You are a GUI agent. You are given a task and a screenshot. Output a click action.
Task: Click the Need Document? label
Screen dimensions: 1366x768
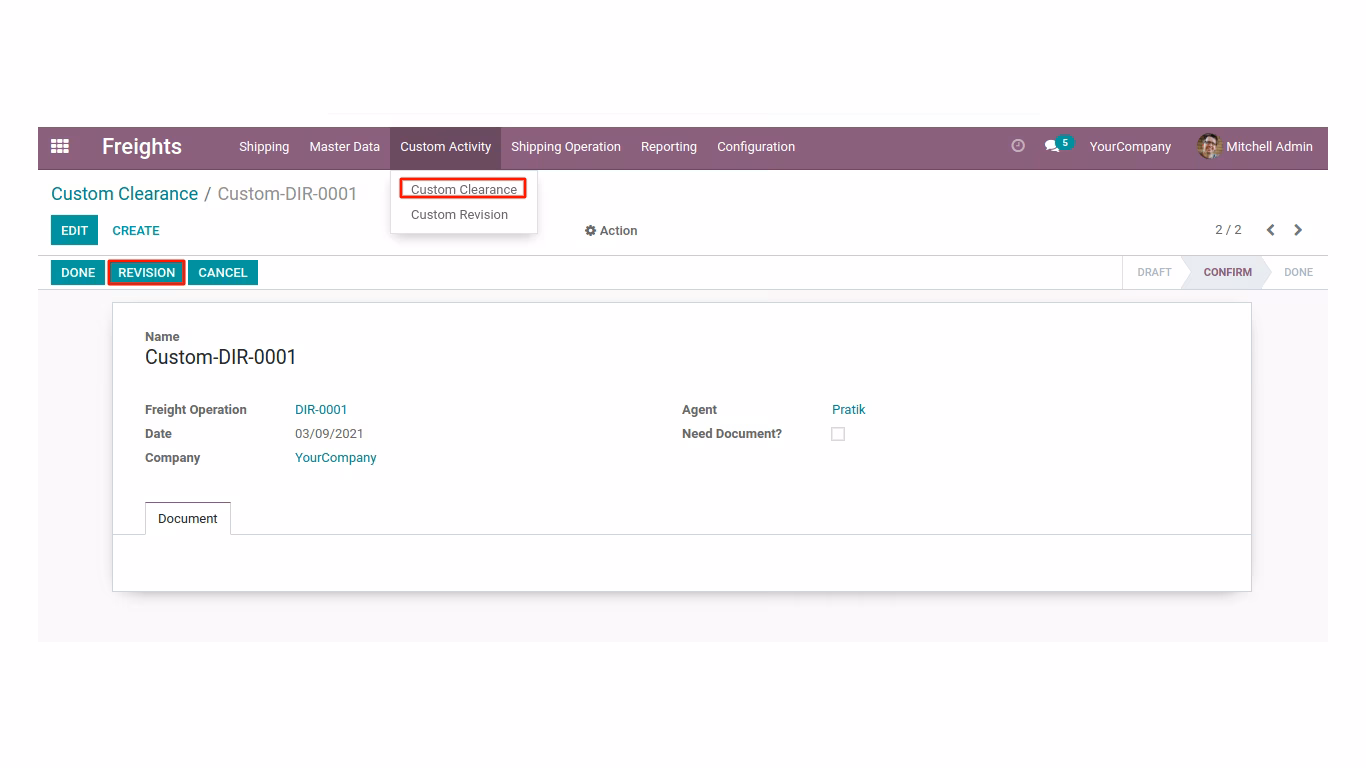click(732, 434)
